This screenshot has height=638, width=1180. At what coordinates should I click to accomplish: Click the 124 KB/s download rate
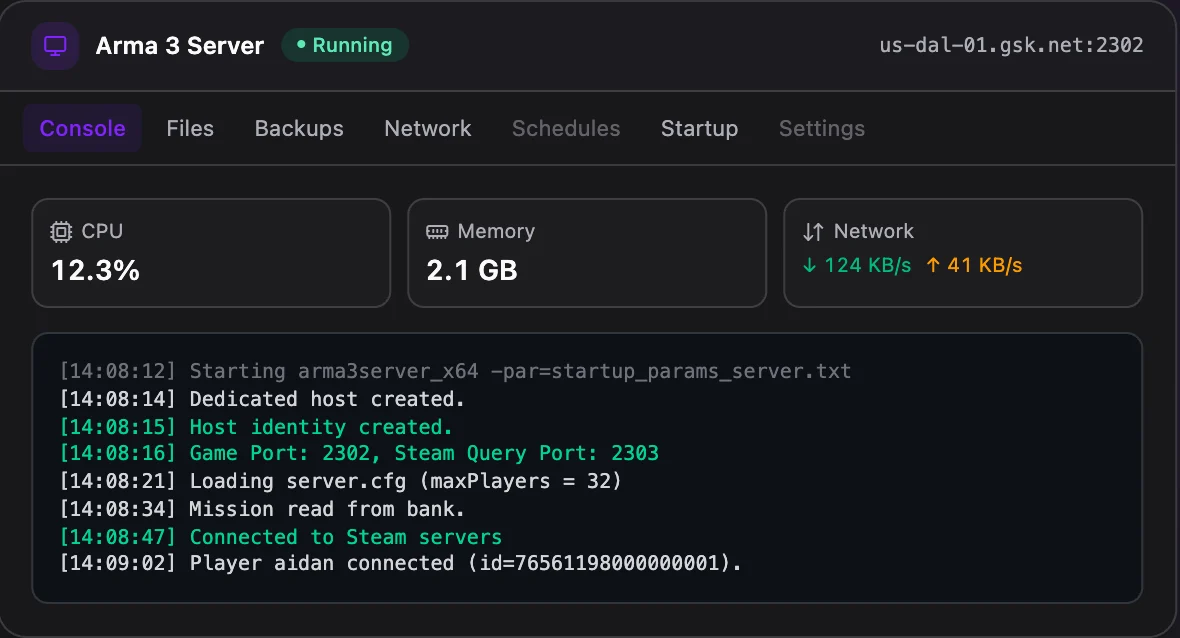click(x=868, y=266)
